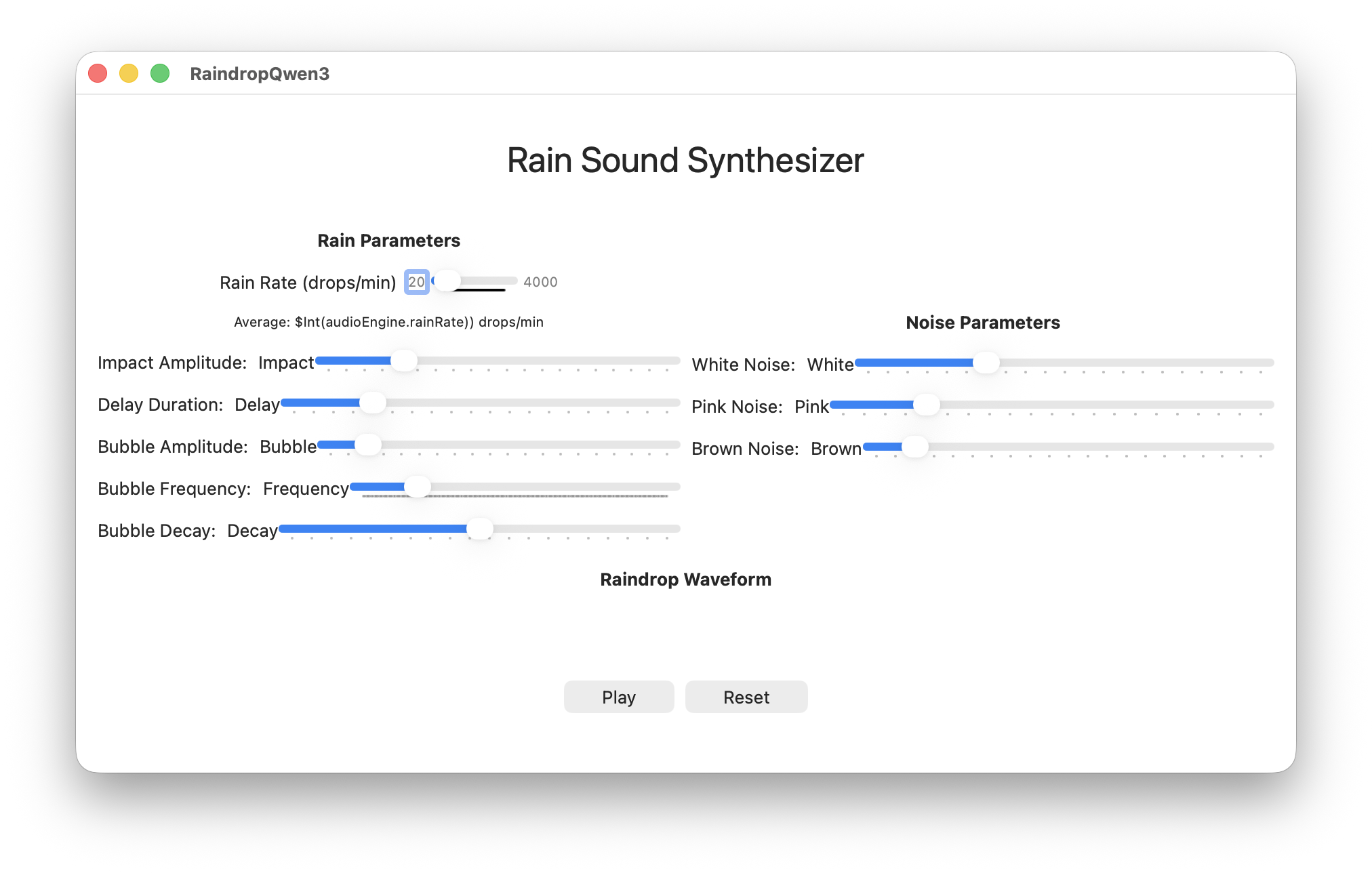Click the Bubble Amplitude slider thumb
Image resolution: width=1372 pixels, height=873 pixels.
click(x=367, y=445)
